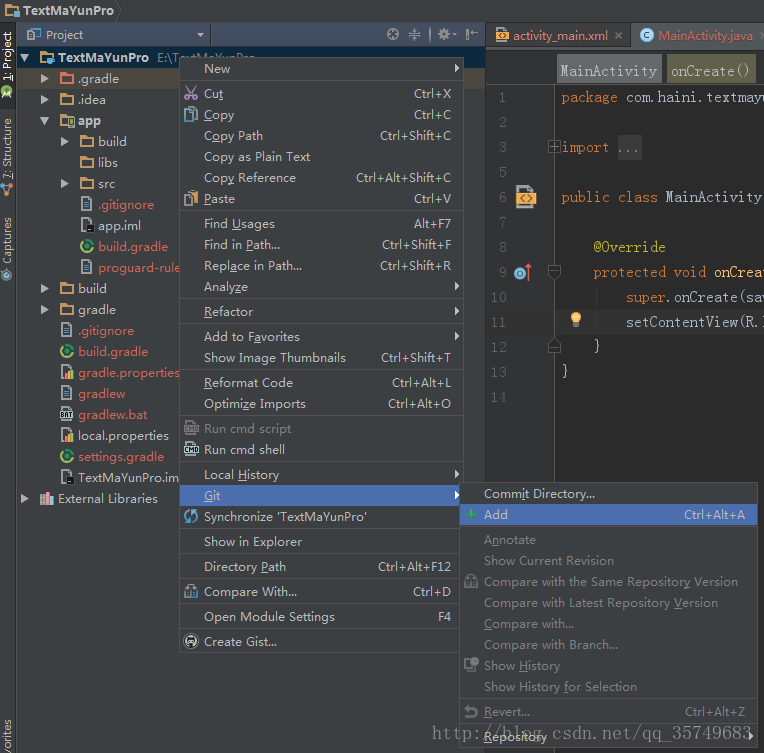Choose Show in Explorer
The width and height of the screenshot is (764, 753).
(x=322, y=541)
